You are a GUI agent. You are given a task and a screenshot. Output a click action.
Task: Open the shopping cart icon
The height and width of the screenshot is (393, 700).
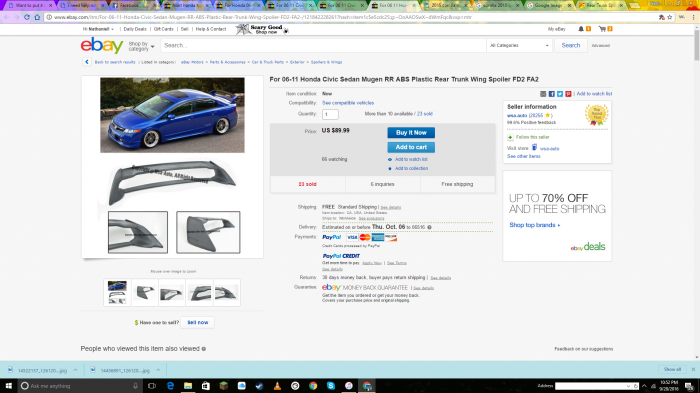click(602, 29)
